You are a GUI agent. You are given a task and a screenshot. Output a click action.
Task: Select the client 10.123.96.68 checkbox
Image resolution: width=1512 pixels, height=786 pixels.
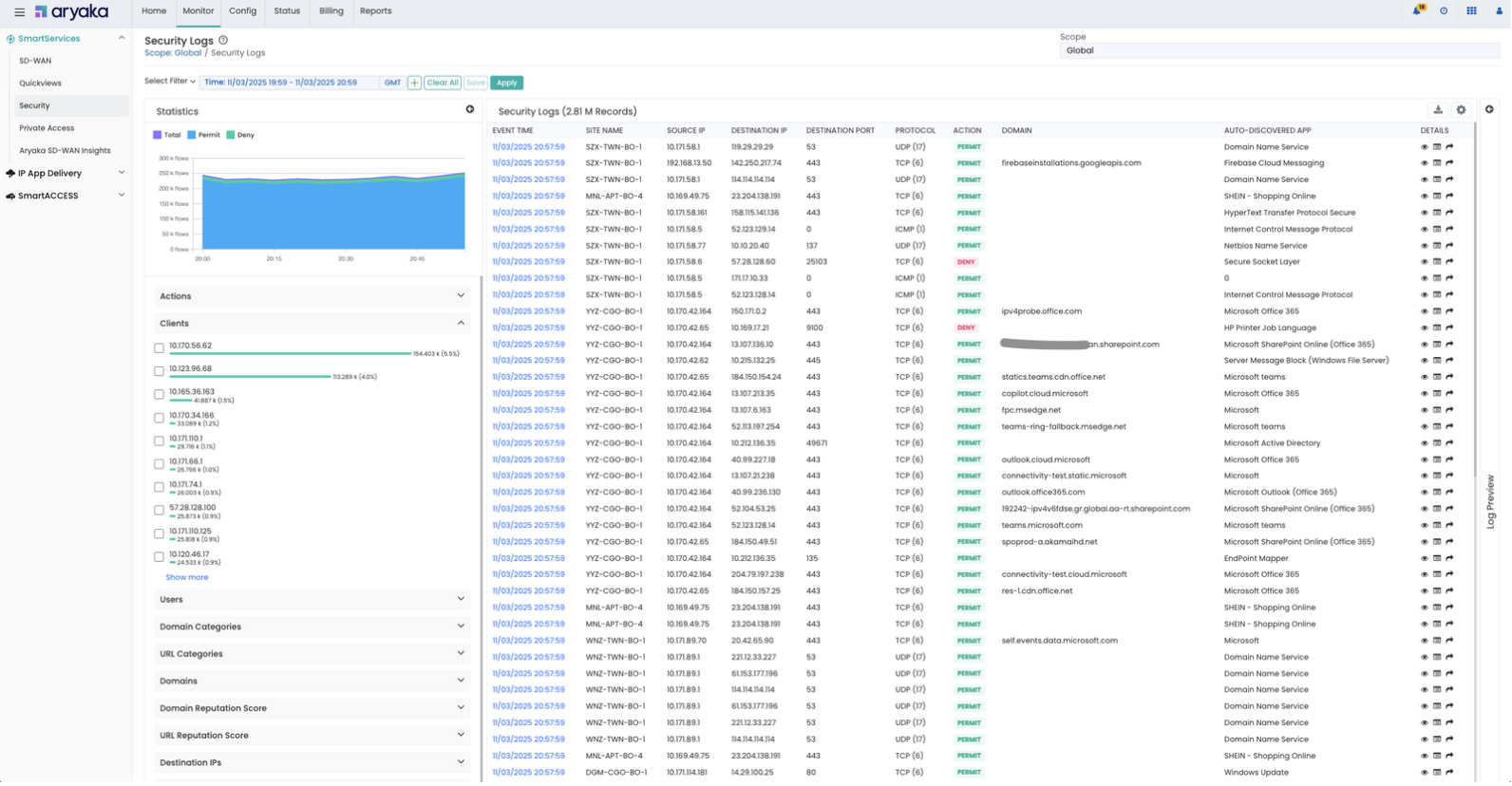coord(160,371)
